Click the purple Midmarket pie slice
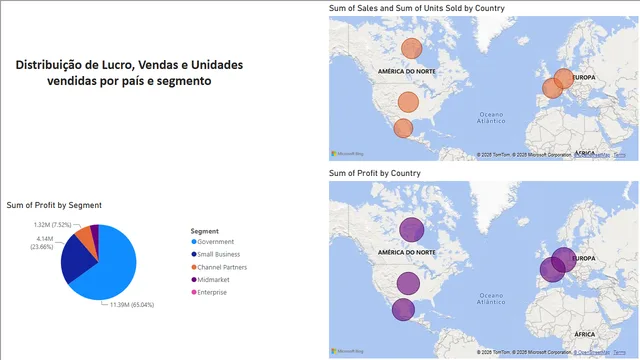This screenshot has width=640, height=360. click(95, 235)
